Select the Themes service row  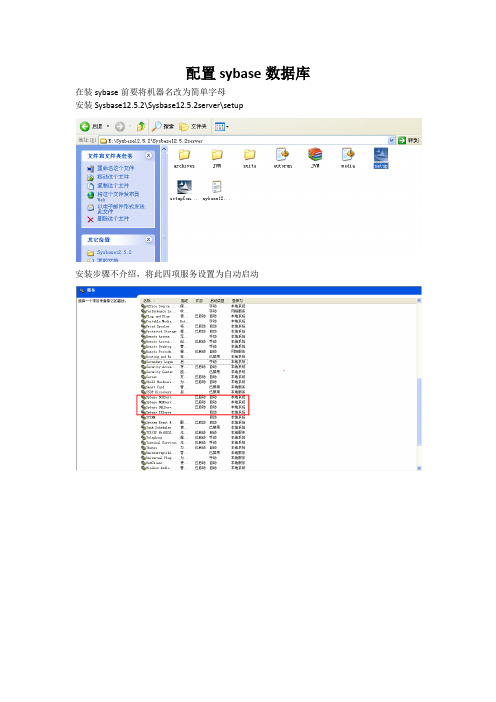pos(193,447)
